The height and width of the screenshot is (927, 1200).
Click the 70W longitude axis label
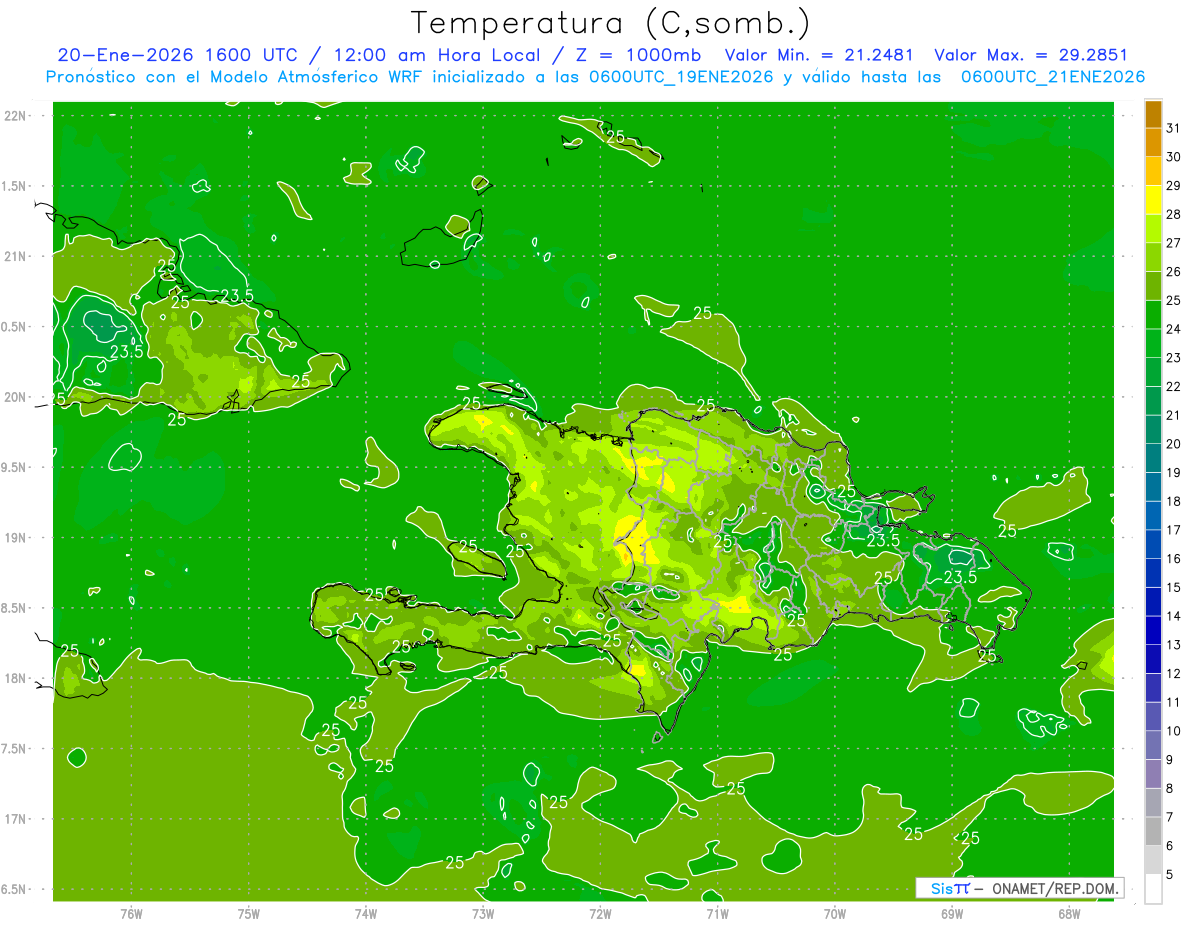(x=835, y=913)
